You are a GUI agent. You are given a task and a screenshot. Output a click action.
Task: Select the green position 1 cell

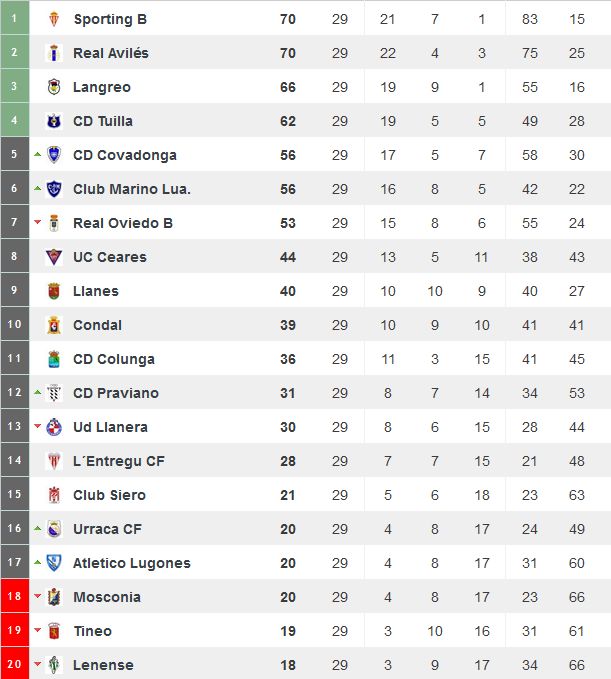click(15, 18)
